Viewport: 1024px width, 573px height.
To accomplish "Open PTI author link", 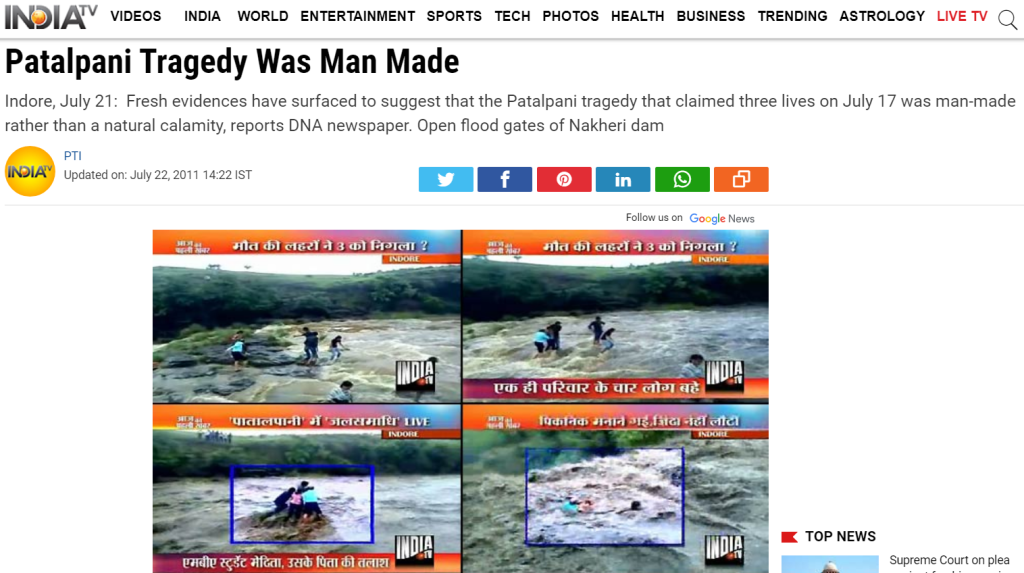I will click(x=72, y=156).
